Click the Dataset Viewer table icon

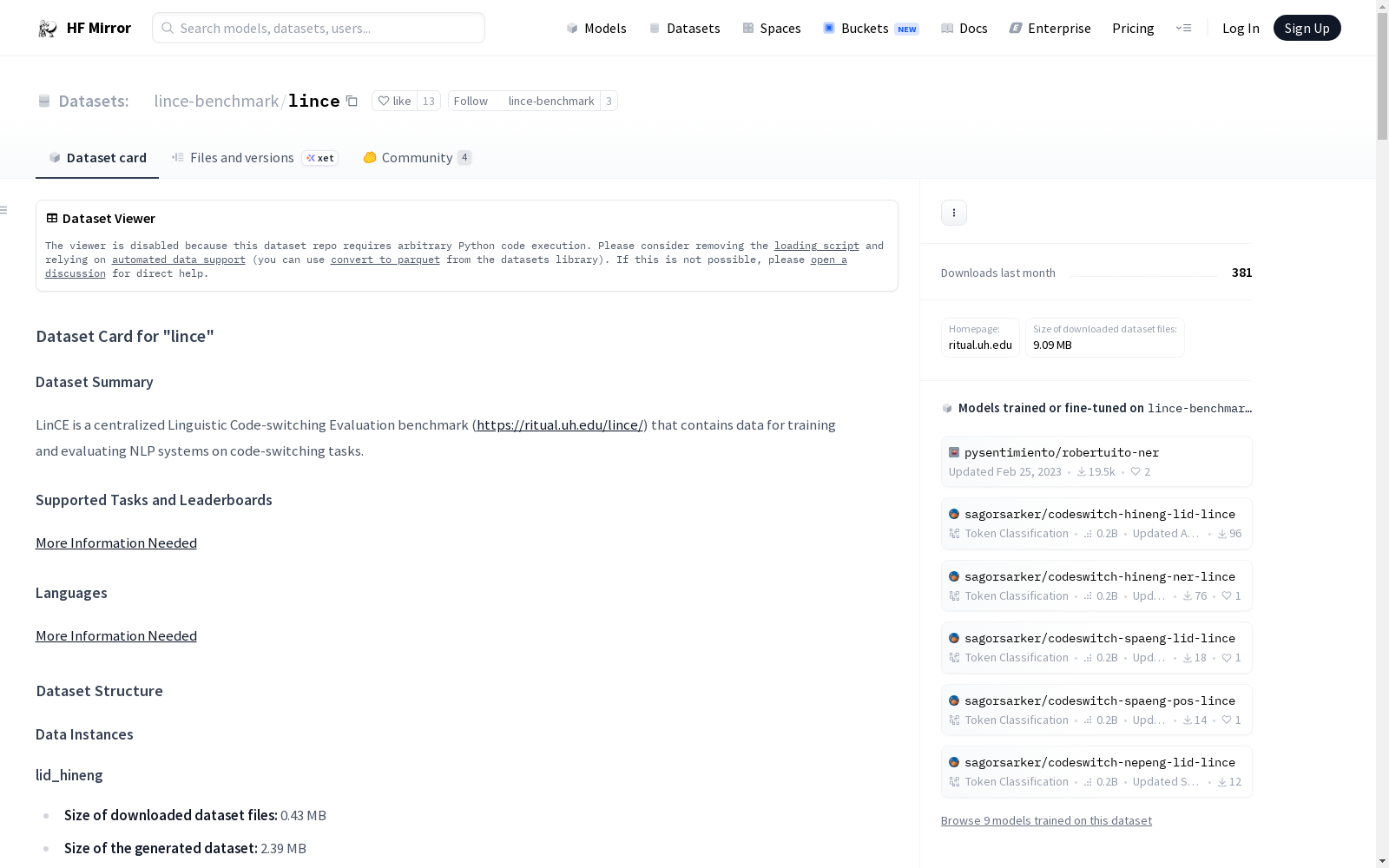52,218
